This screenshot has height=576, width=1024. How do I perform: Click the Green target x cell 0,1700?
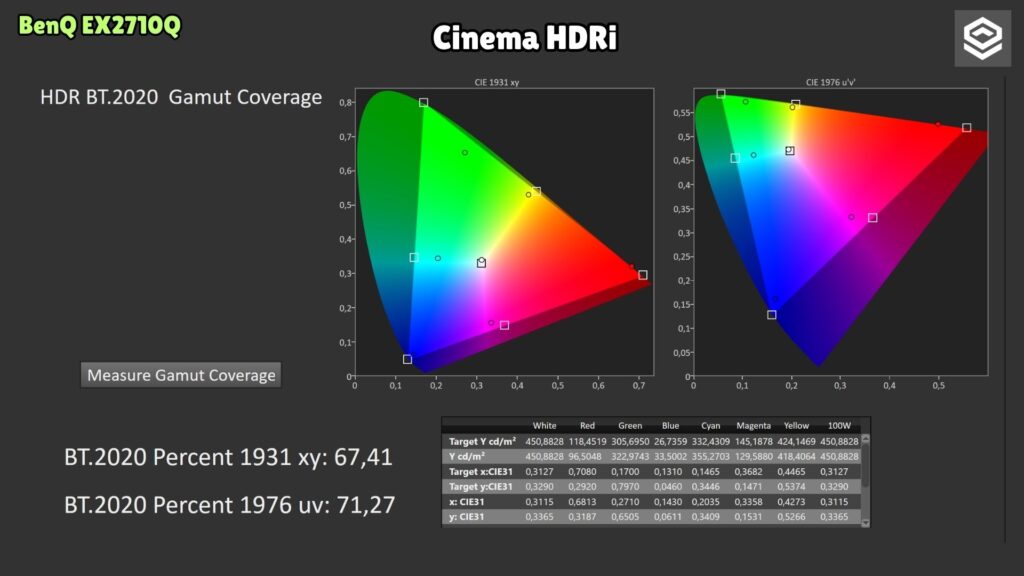625,472
